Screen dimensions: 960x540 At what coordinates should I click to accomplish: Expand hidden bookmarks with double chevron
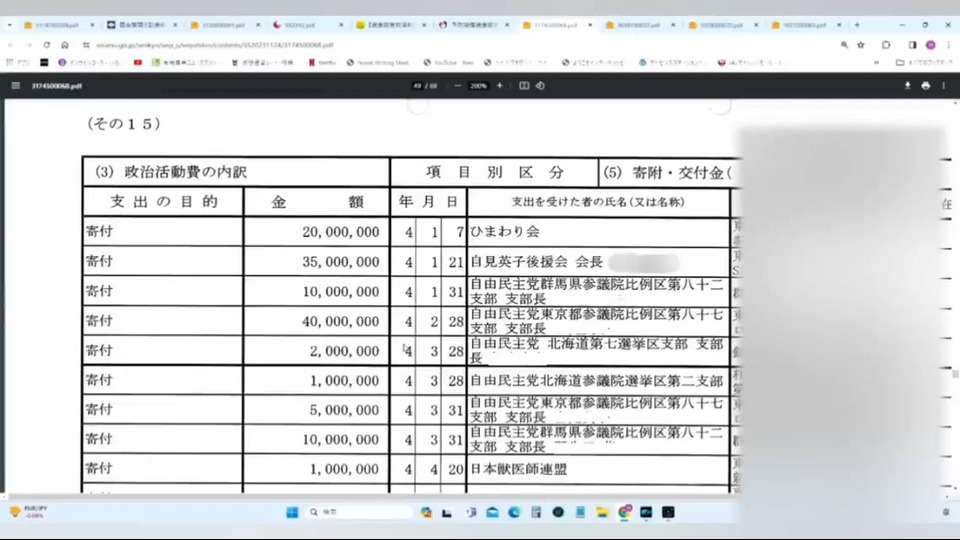(x=876, y=62)
